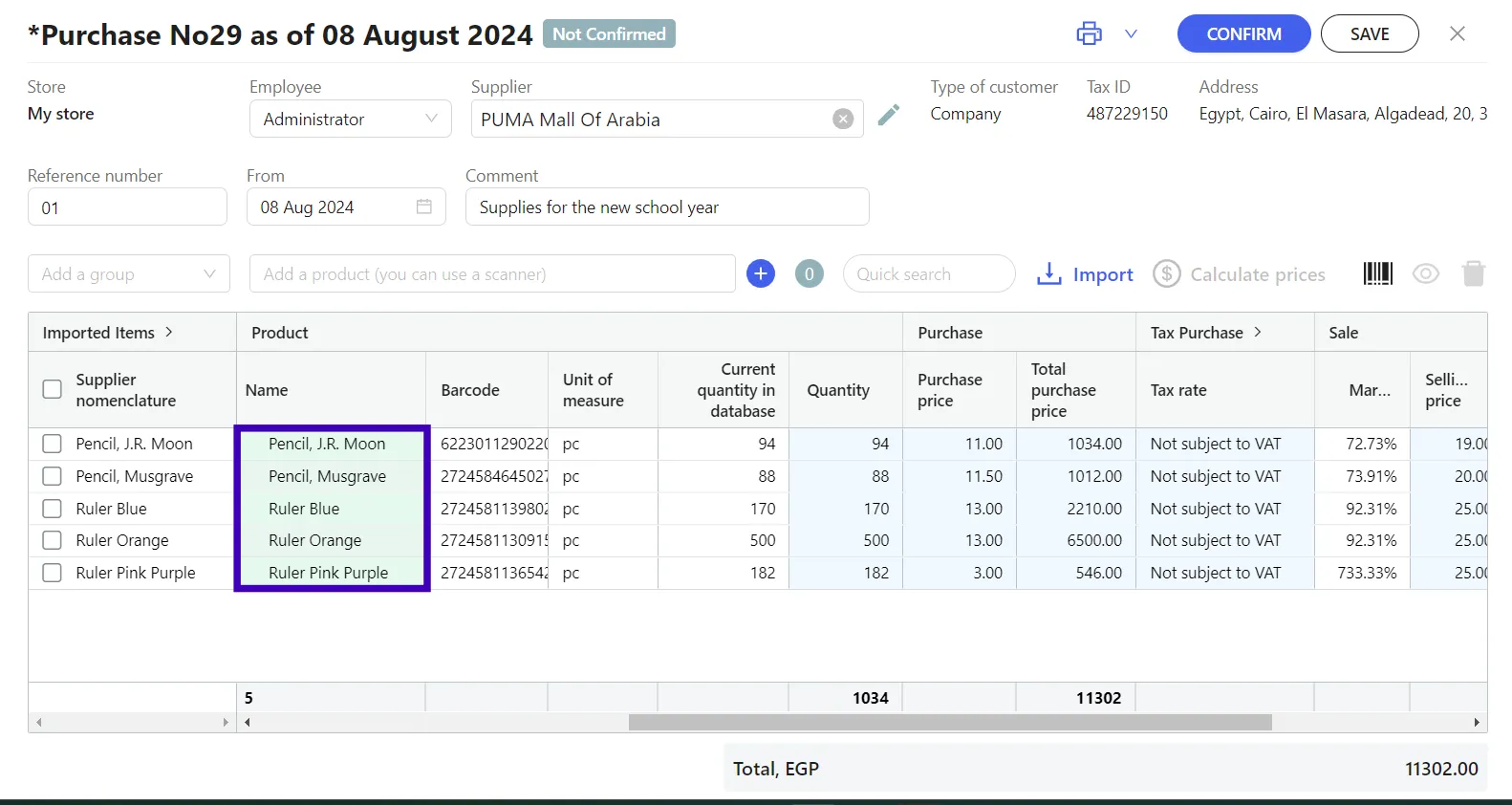Image resolution: width=1512 pixels, height=805 pixels.
Task: Click right arrow of main horizontal scrollbar
Action: (x=1477, y=722)
